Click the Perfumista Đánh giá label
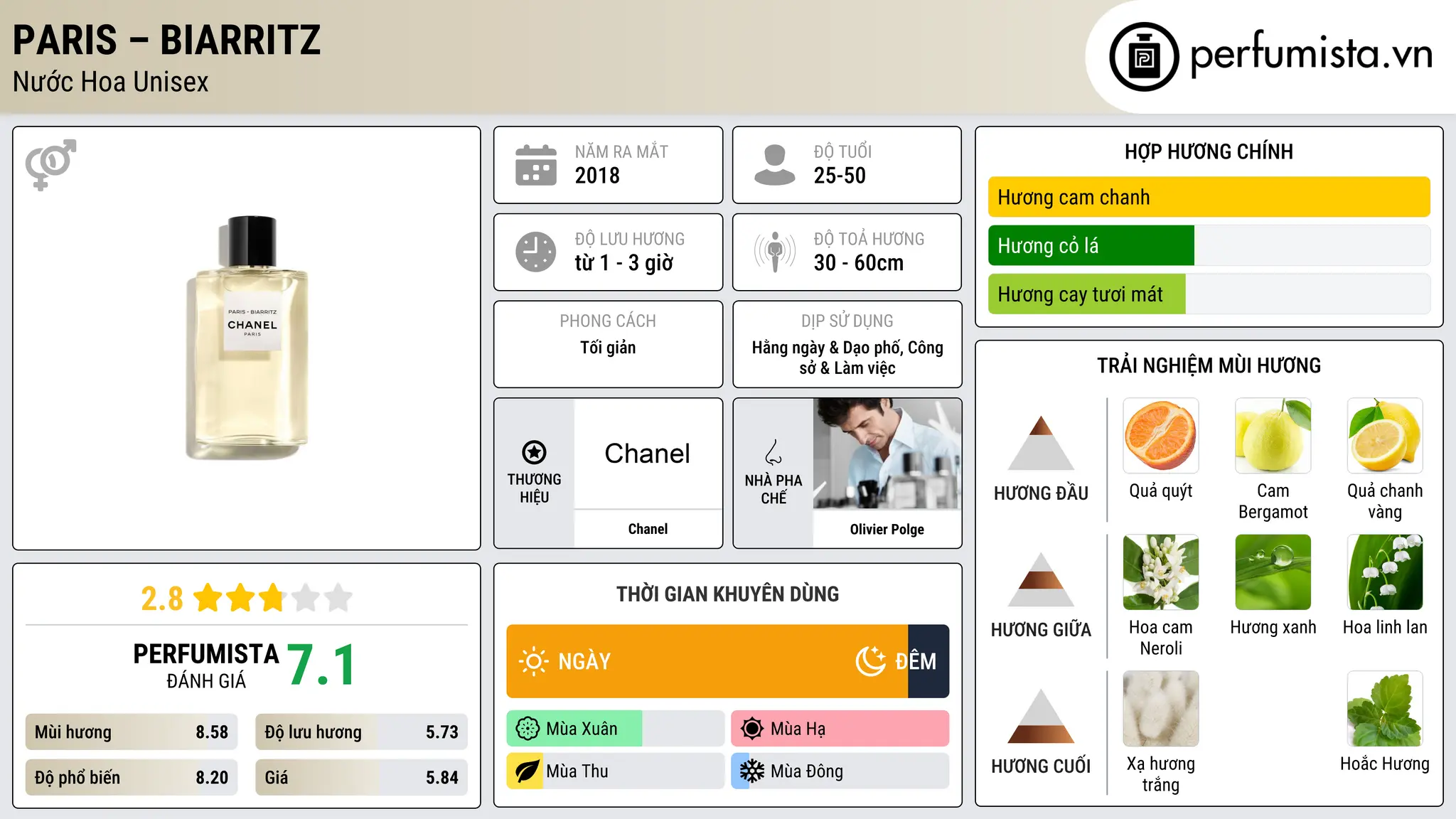The height and width of the screenshot is (819, 1456). tap(206, 666)
